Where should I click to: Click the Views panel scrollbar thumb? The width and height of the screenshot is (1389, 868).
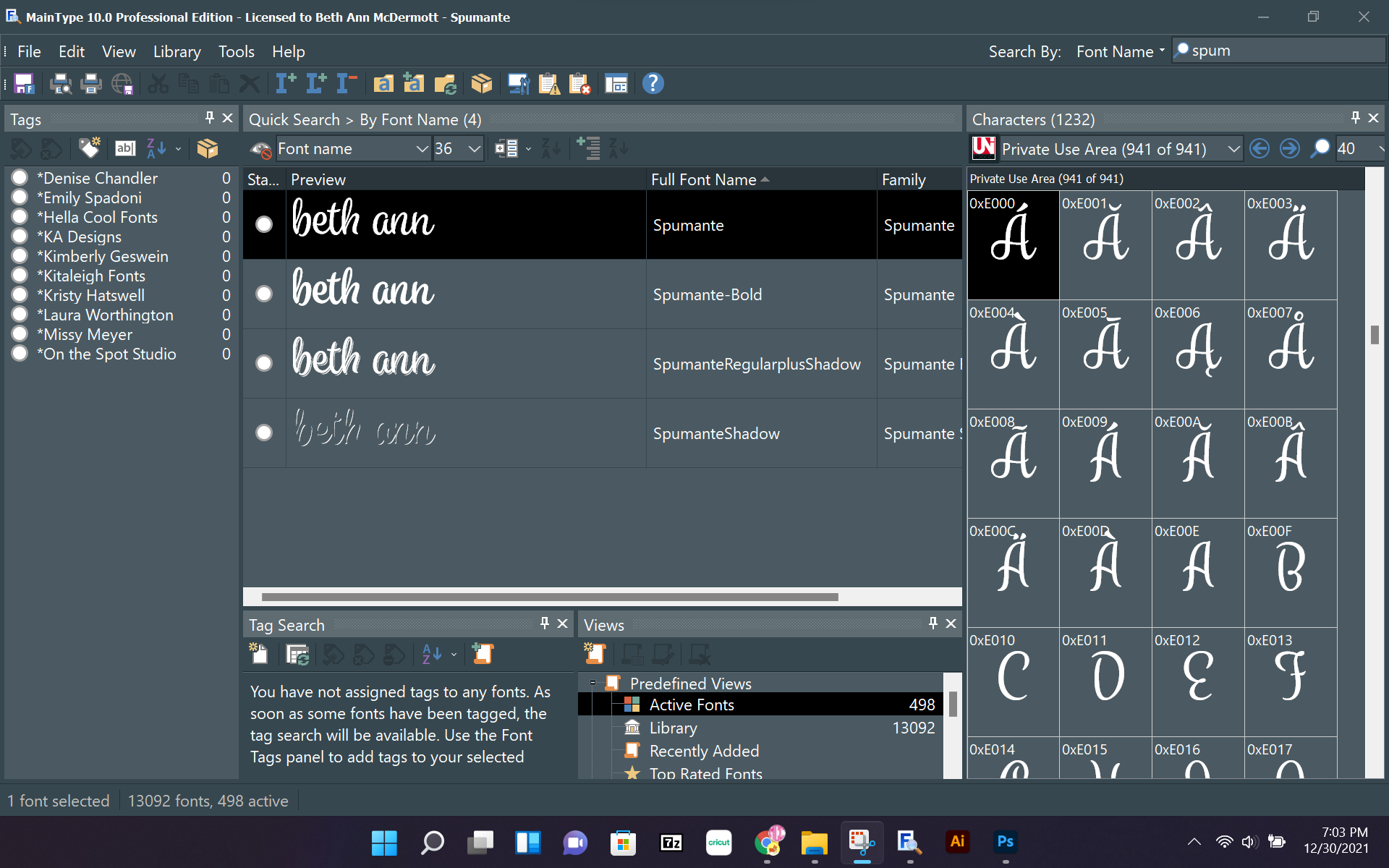click(x=953, y=704)
